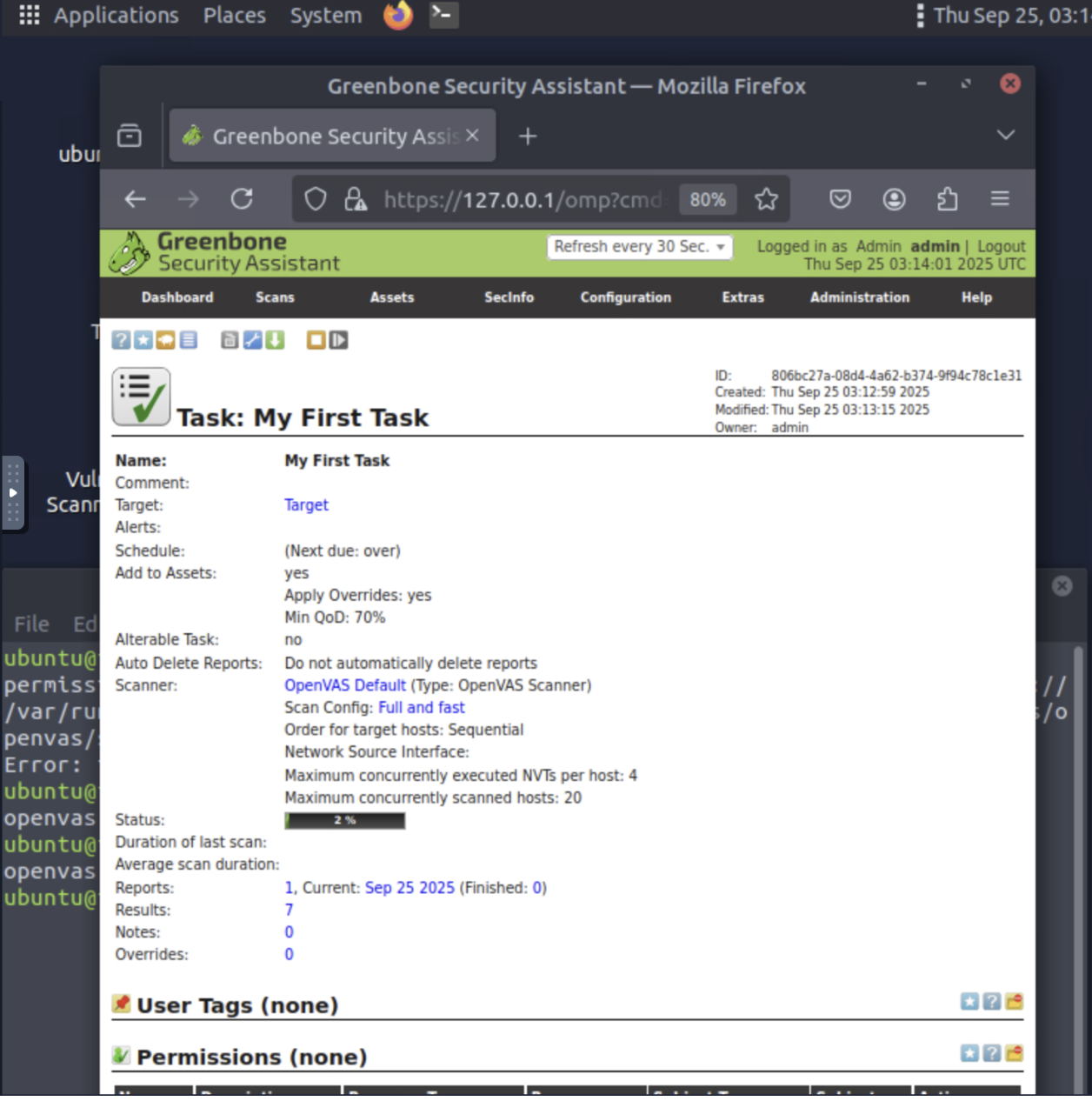
Task: Move task to the trashcan icon
Action: point(230,340)
